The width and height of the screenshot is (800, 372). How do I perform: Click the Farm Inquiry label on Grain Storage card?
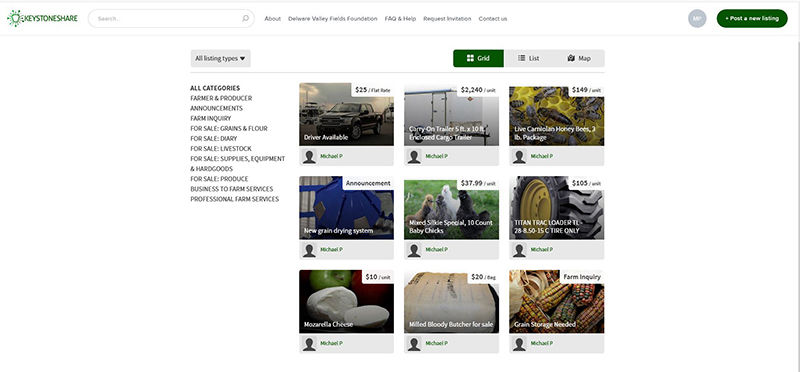pos(582,277)
